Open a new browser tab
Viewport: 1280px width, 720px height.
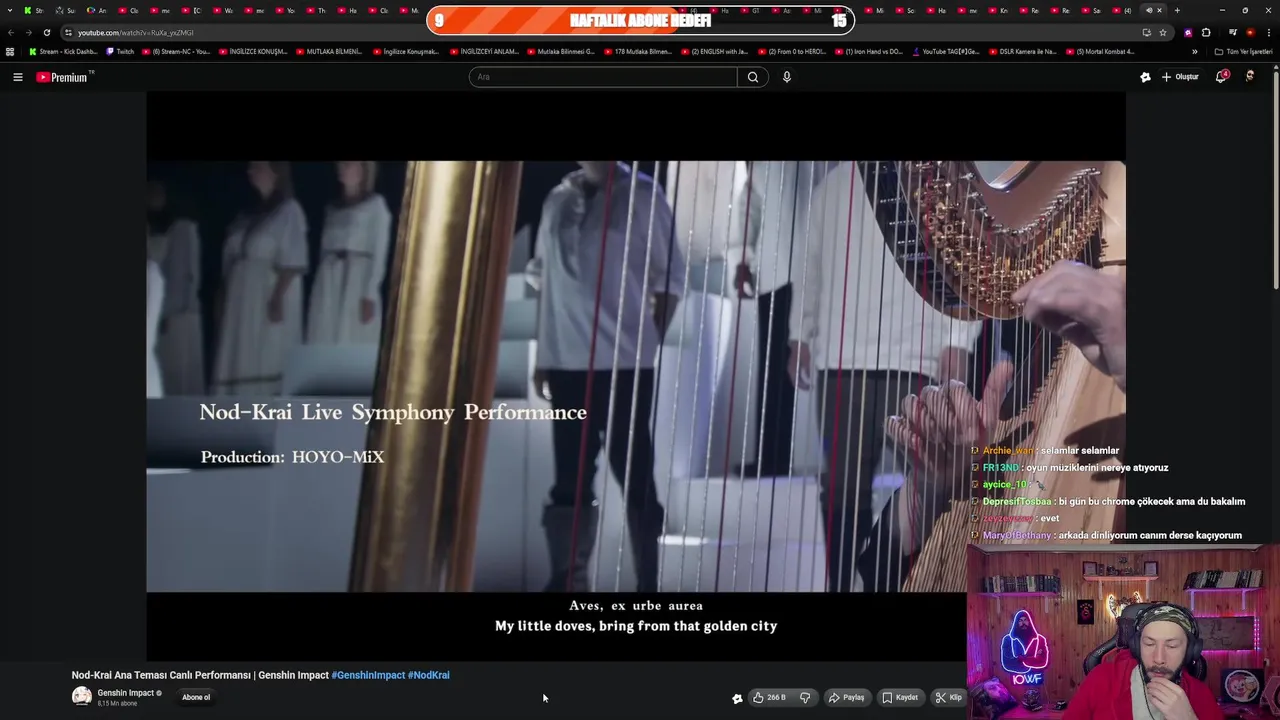[1177, 10]
